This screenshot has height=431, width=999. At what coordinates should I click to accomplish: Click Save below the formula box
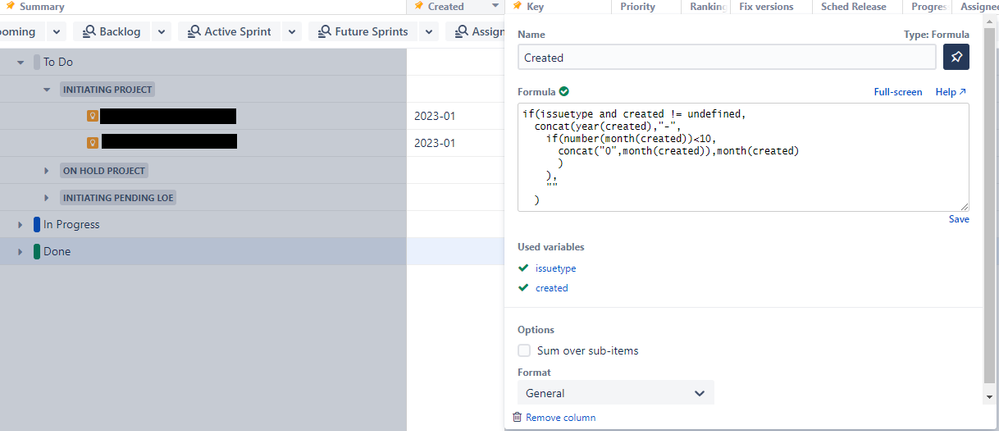pyautogui.click(x=959, y=219)
